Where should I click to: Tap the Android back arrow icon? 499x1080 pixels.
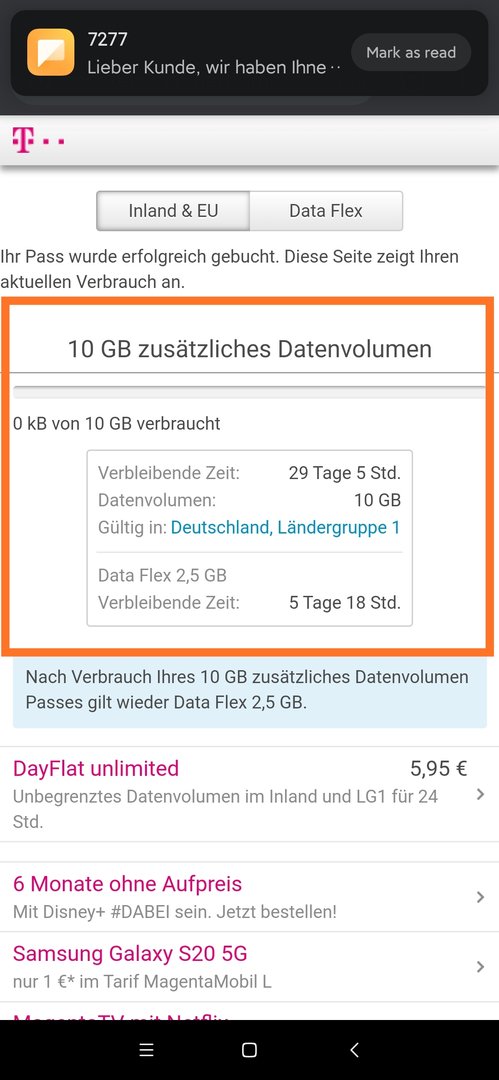click(354, 1050)
